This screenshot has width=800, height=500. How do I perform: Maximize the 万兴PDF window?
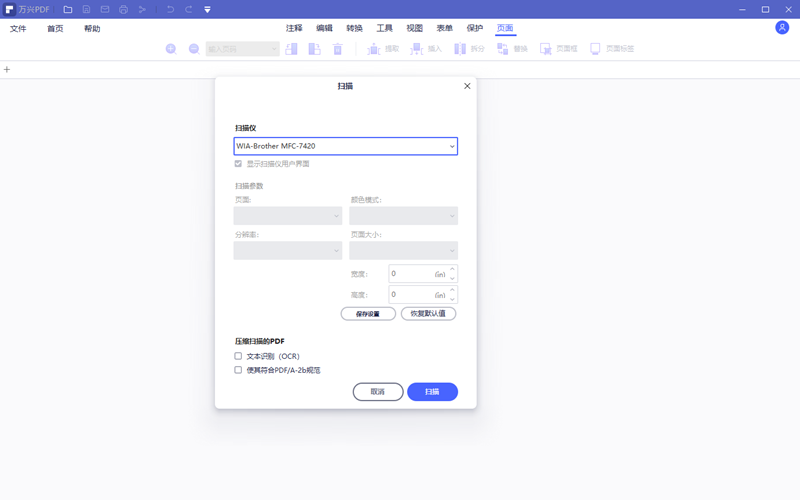[x=765, y=9]
